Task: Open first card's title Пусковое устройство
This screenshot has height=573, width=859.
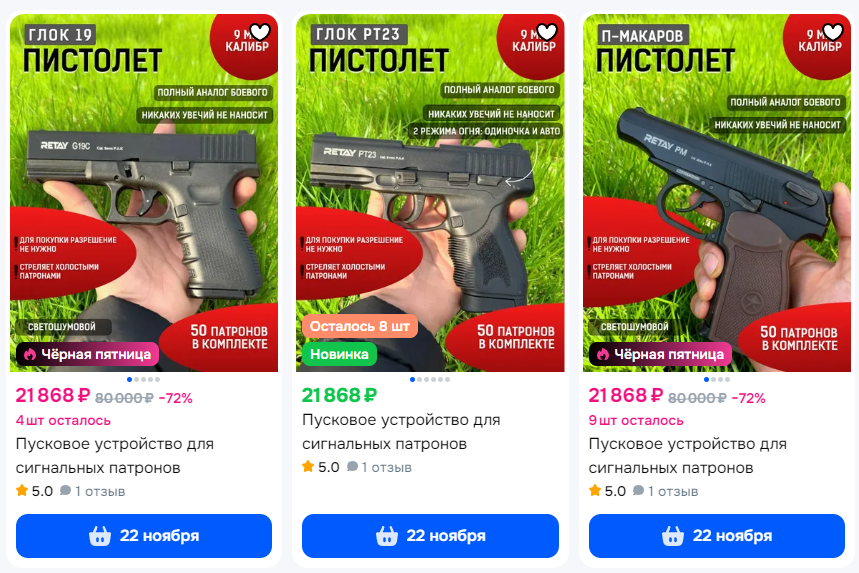Action: pyautogui.click(x=114, y=456)
